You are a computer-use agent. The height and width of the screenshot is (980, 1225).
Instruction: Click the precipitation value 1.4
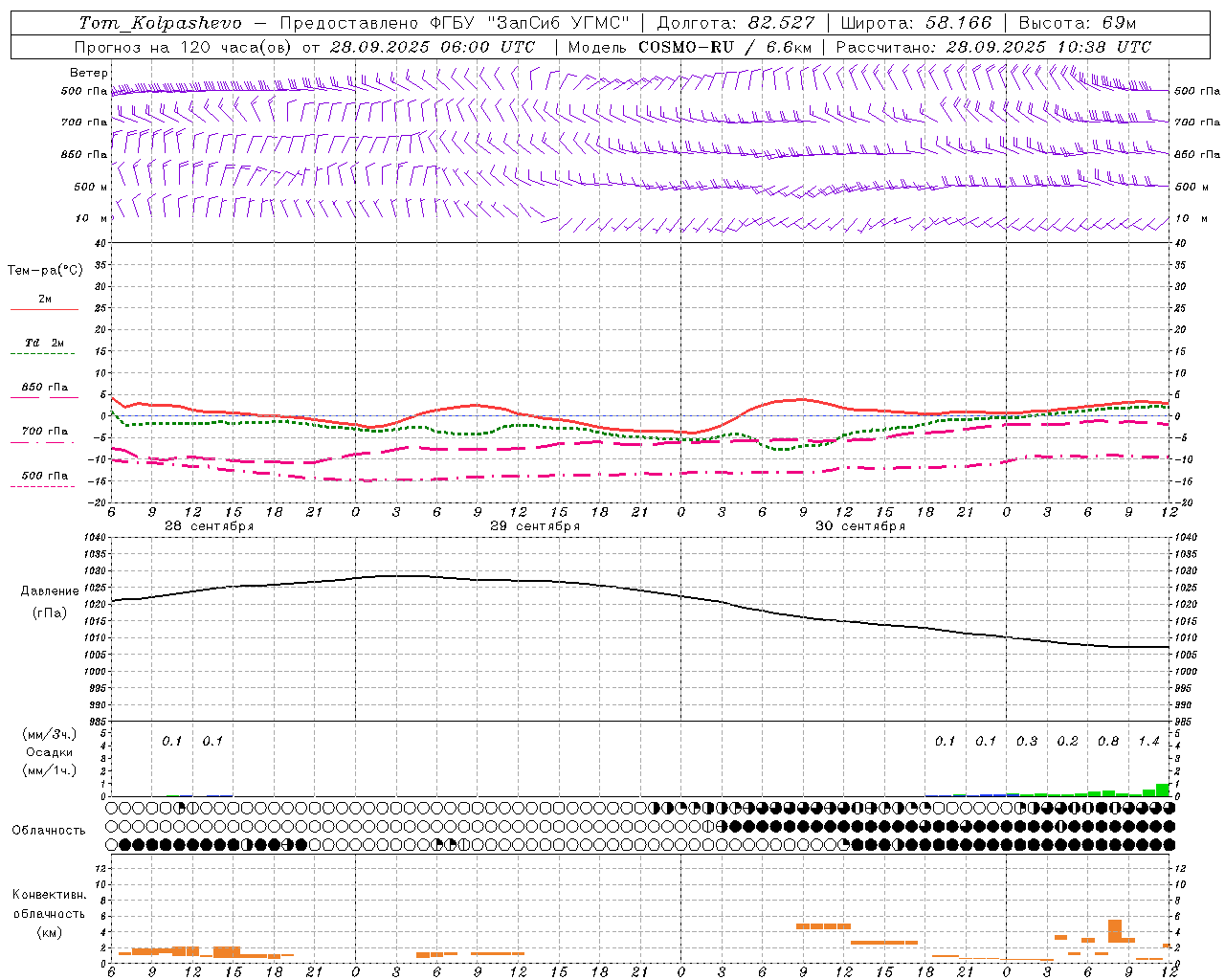(x=1148, y=741)
